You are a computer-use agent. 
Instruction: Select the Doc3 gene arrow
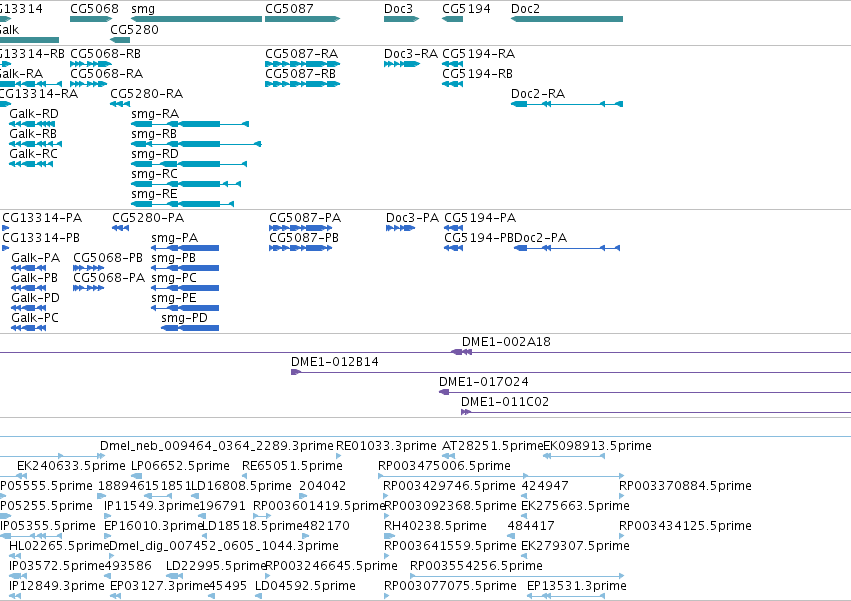pyautogui.click(x=402, y=19)
